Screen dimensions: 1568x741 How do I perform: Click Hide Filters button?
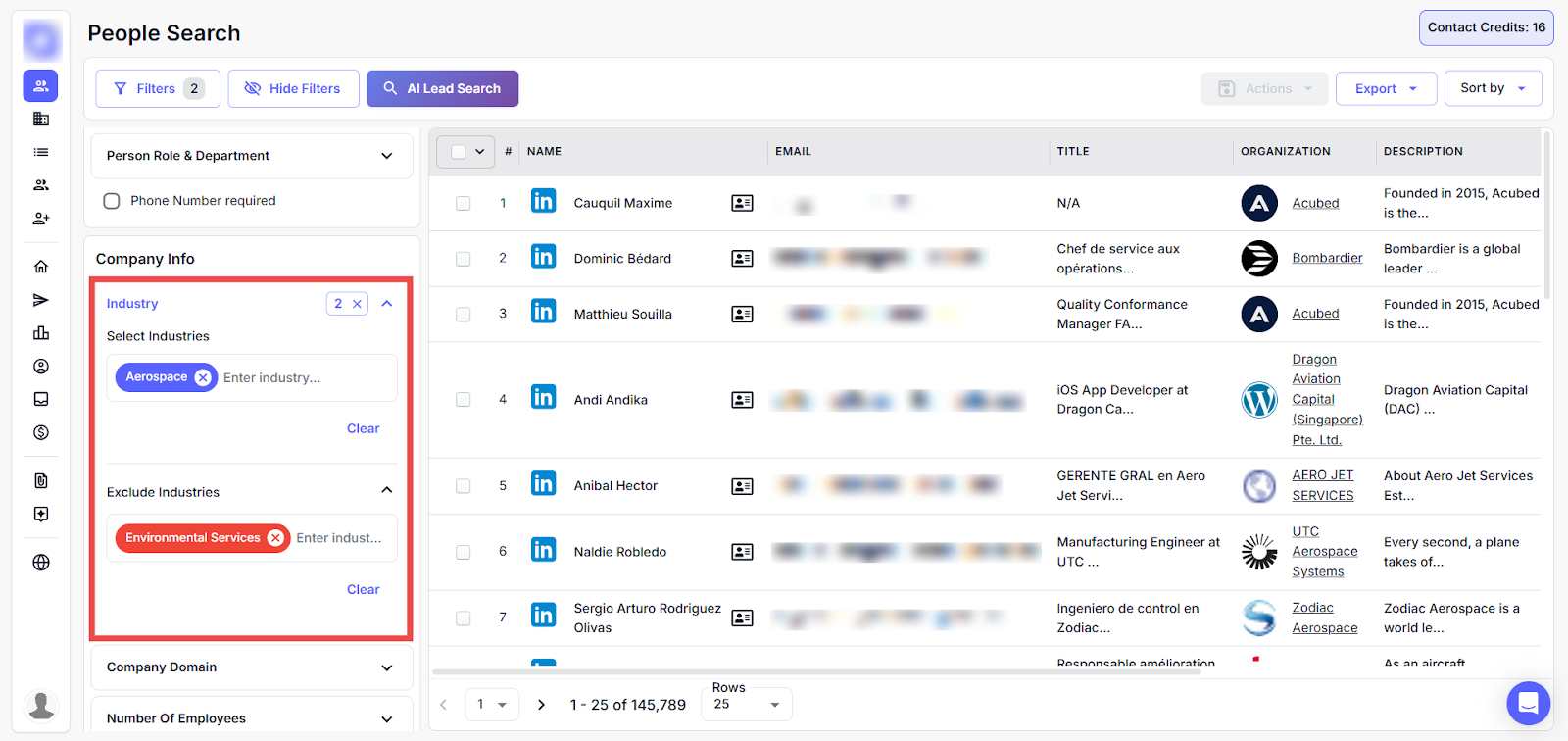coord(293,88)
